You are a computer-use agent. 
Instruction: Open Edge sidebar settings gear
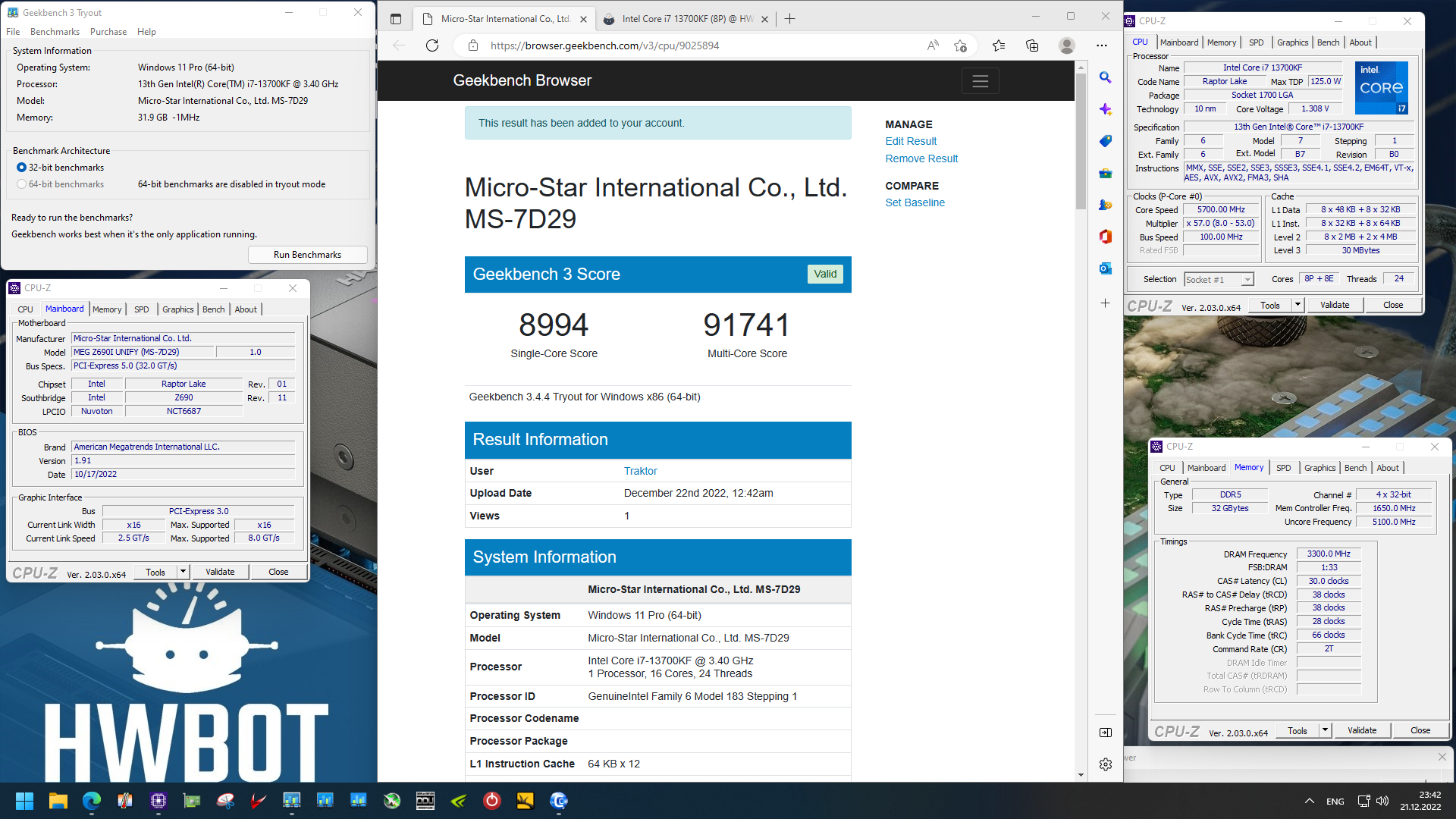point(1106,764)
